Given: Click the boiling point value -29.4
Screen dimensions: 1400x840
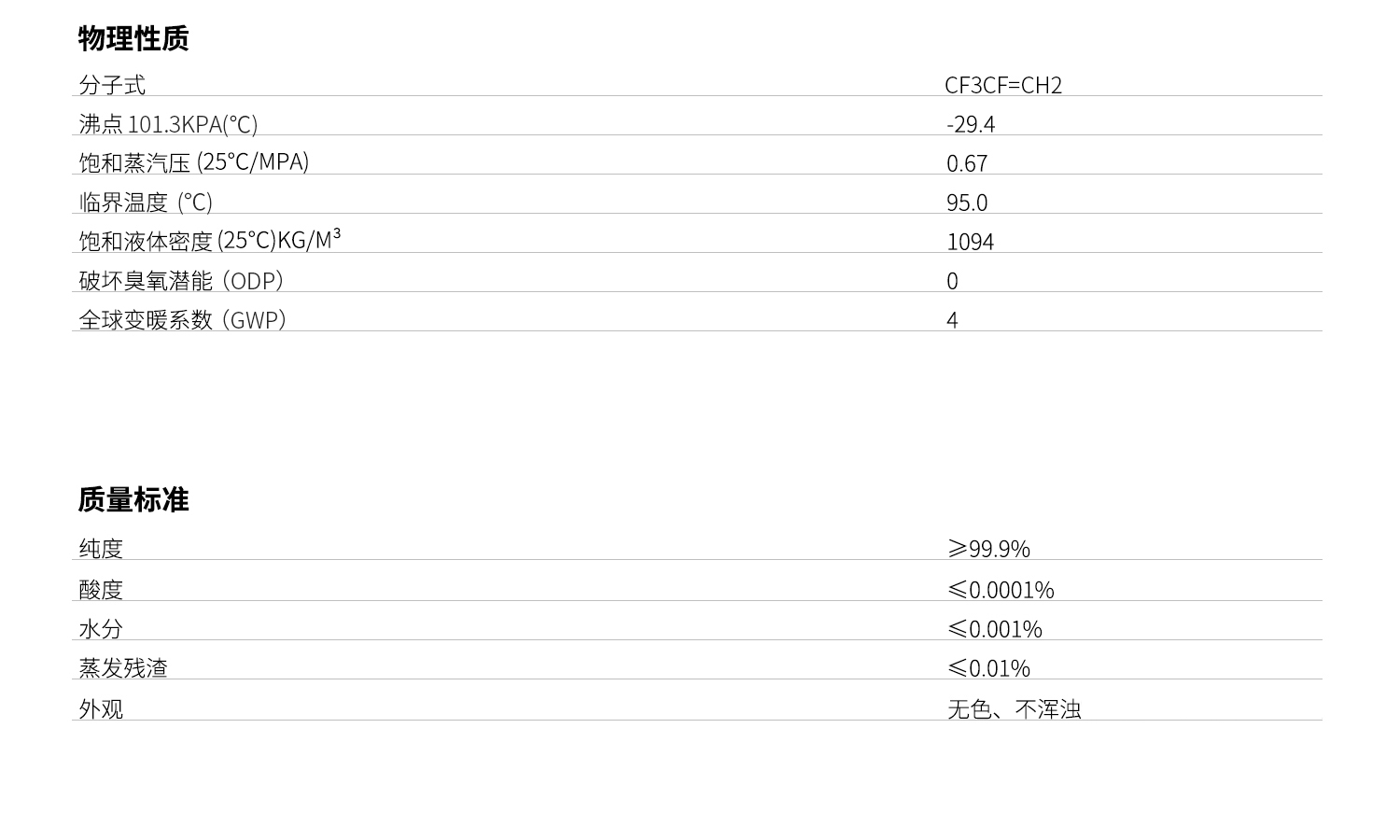Looking at the screenshot, I should (971, 124).
